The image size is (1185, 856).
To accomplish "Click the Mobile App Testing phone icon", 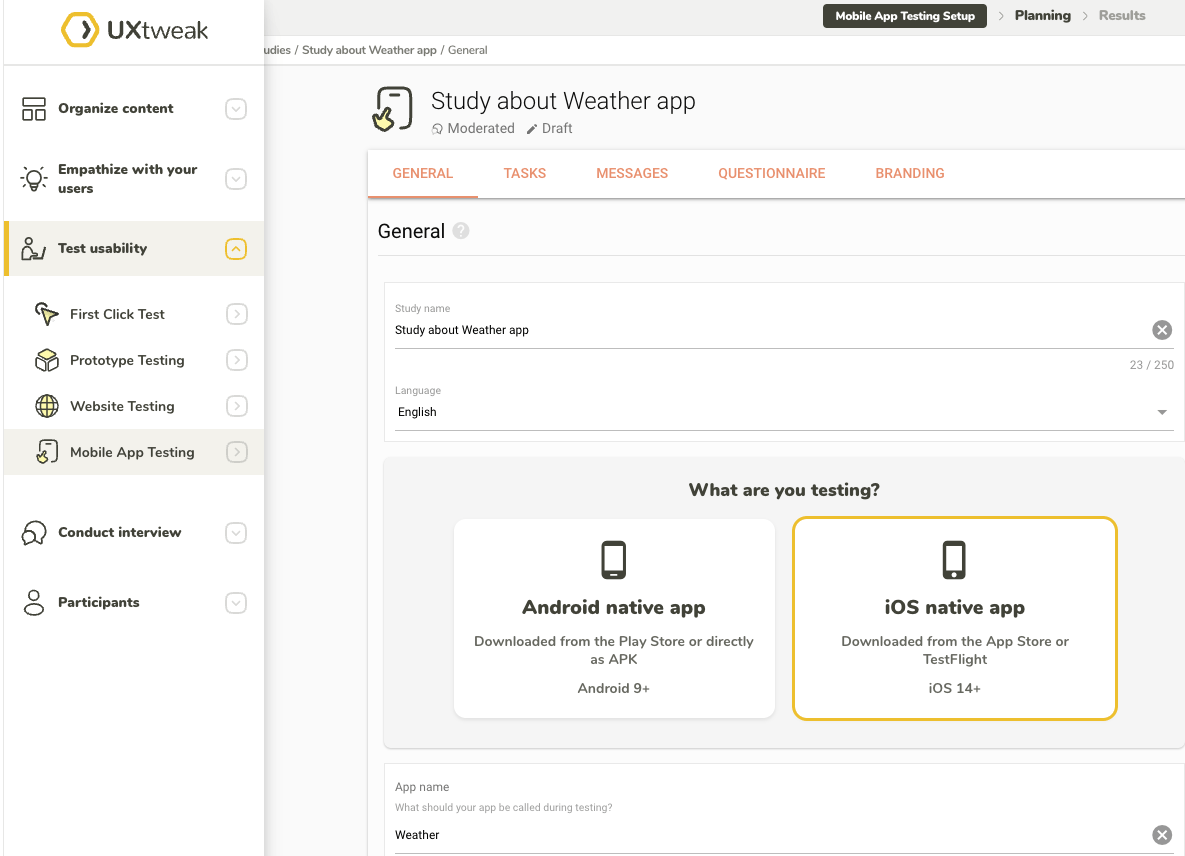I will pos(47,452).
